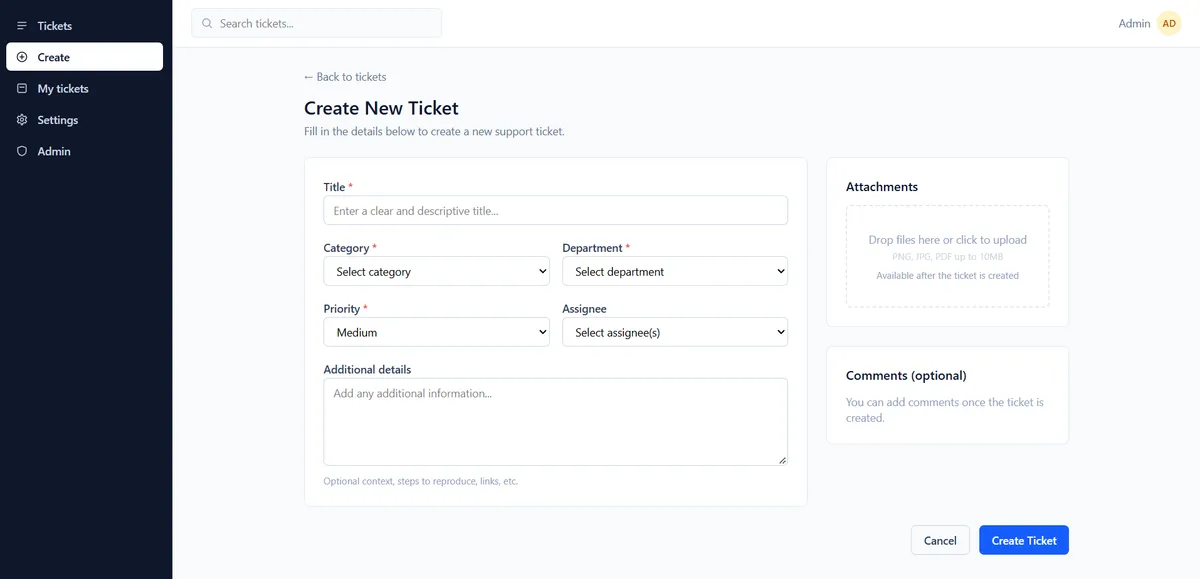This screenshot has height=579, width=1200.
Task: Open the Priority dropdown showing Medium
Action: point(437,332)
